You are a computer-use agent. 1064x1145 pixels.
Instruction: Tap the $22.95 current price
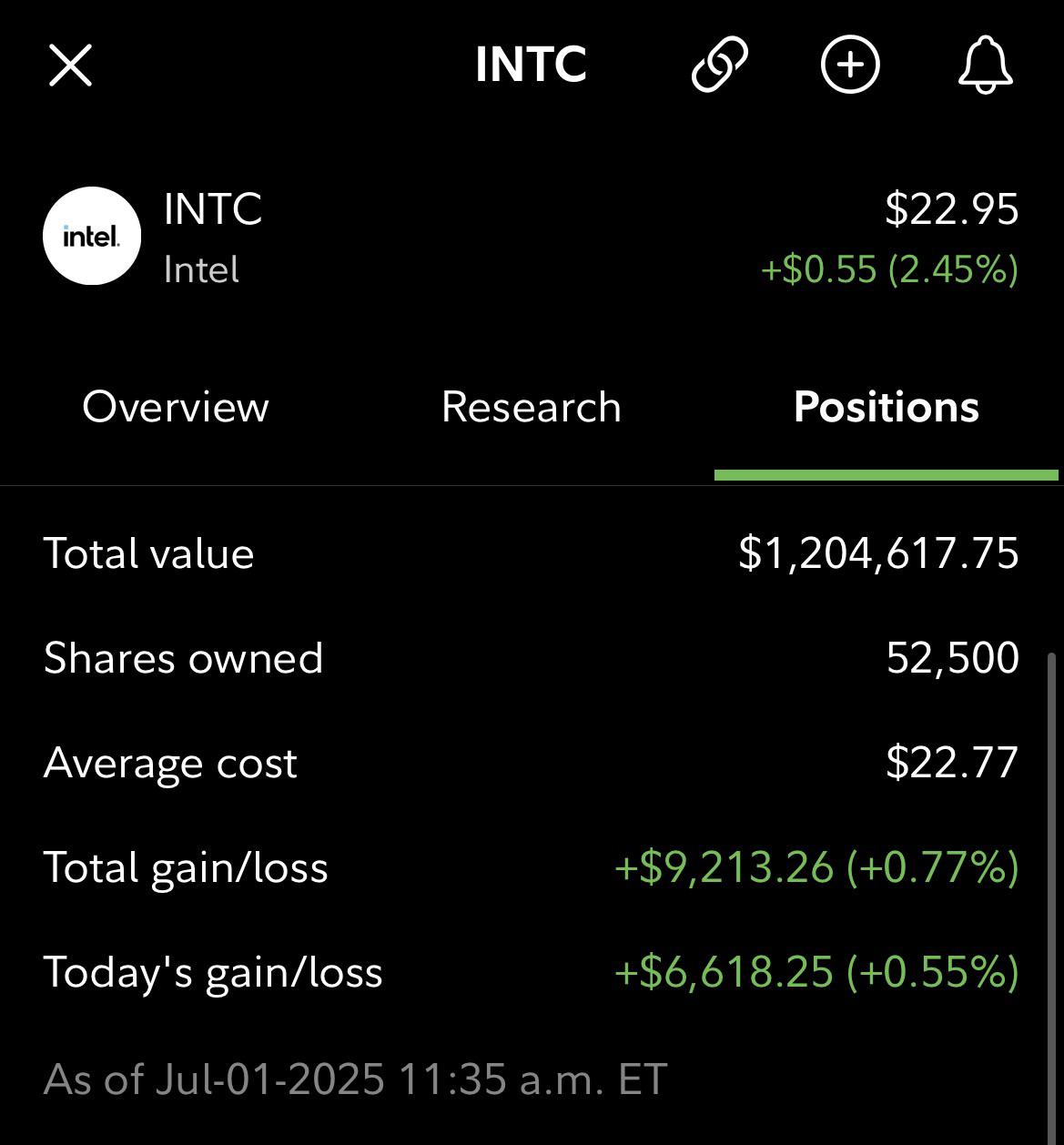point(952,208)
